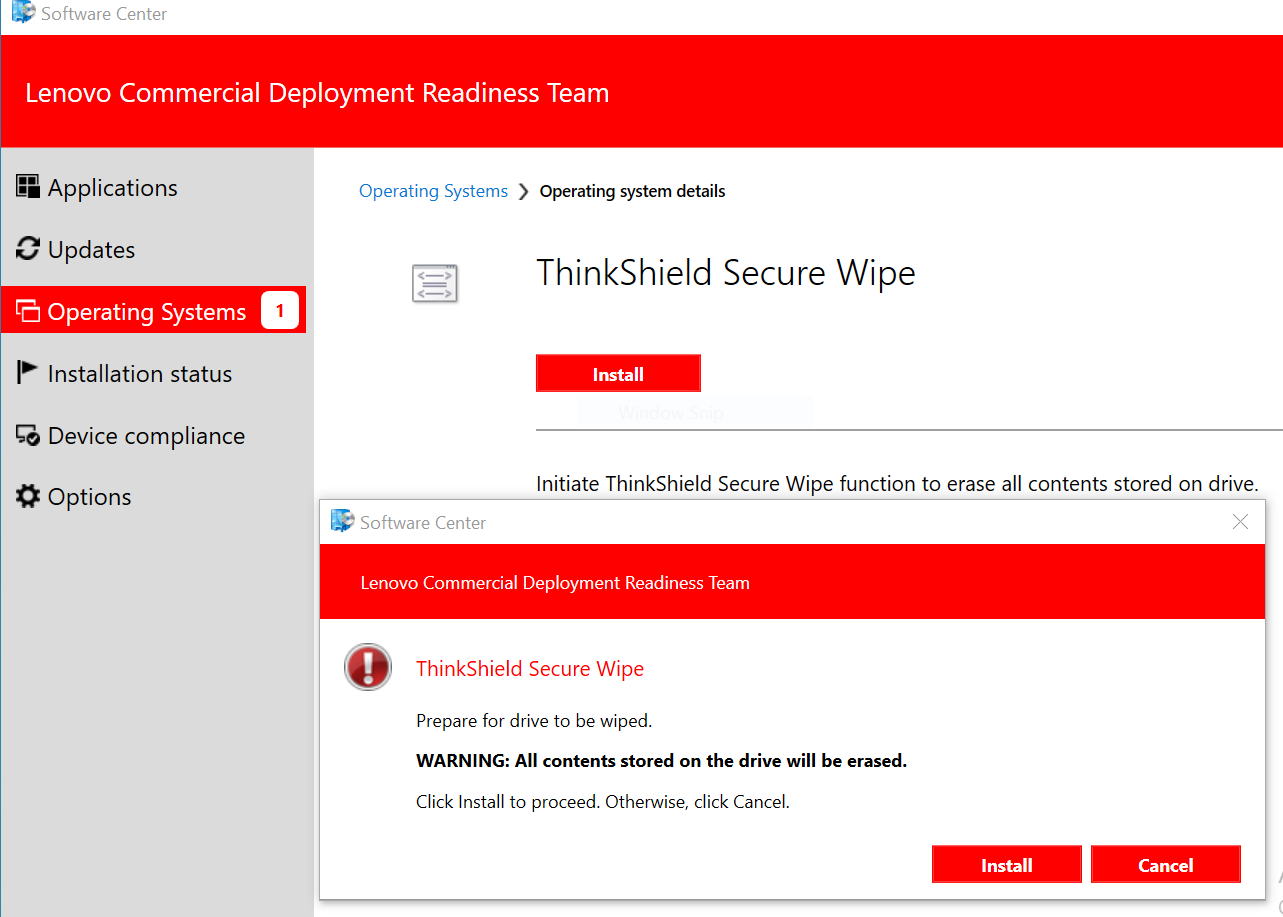Click the Updates refresh icon

pyautogui.click(x=28, y=249)
